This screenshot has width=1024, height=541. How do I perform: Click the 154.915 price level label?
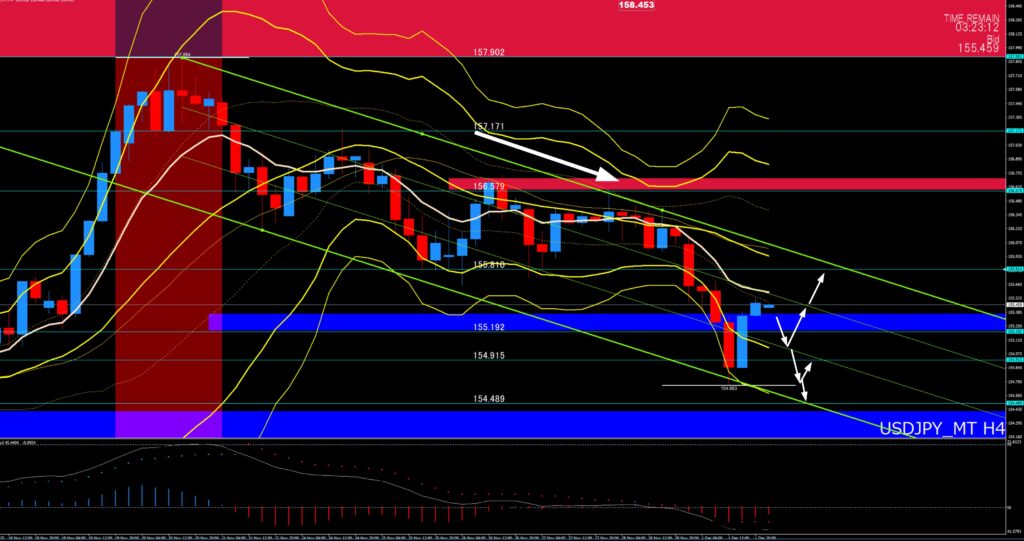click(x=488, y=355)
